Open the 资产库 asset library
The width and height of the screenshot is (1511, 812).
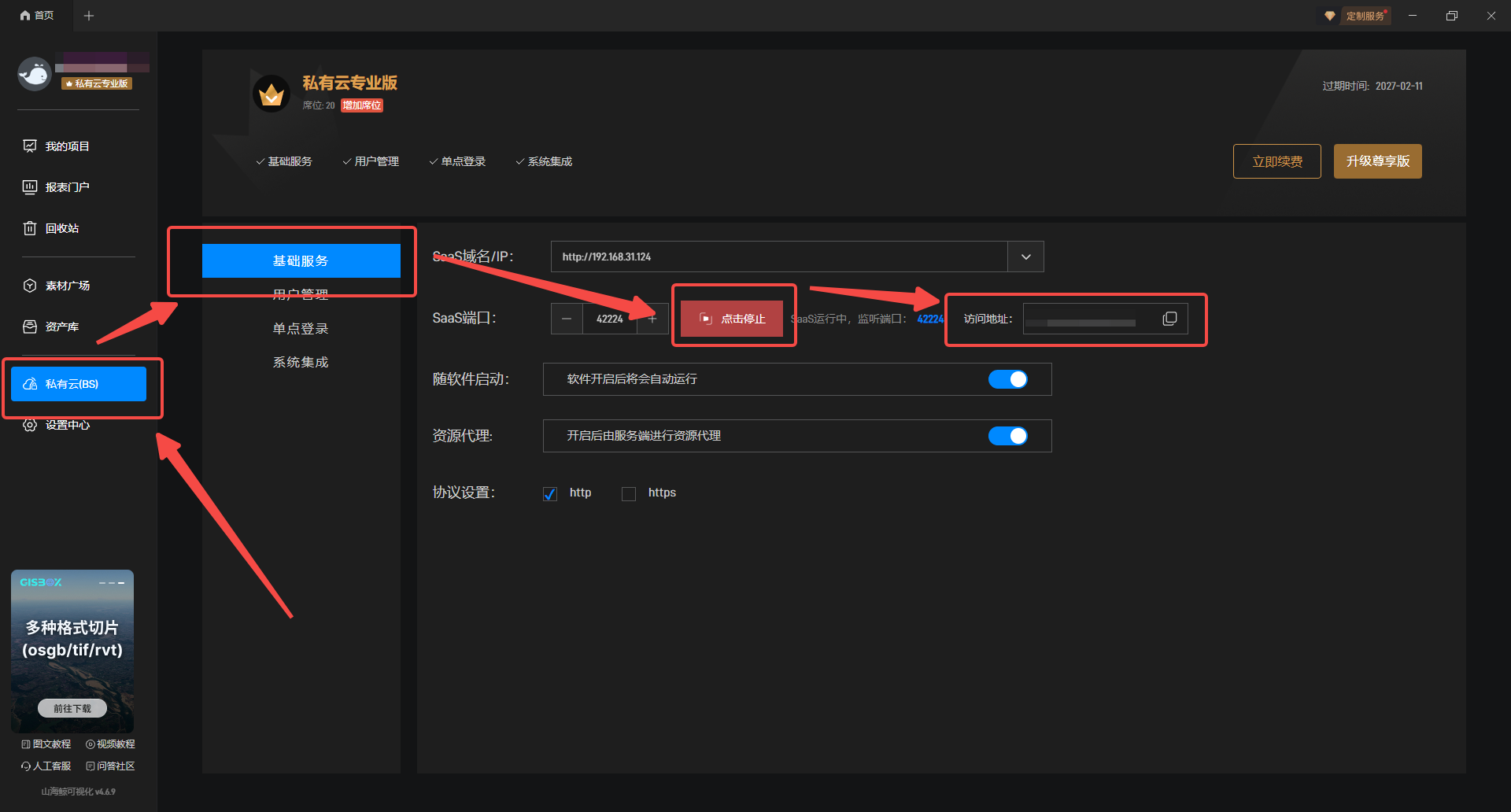61,327
